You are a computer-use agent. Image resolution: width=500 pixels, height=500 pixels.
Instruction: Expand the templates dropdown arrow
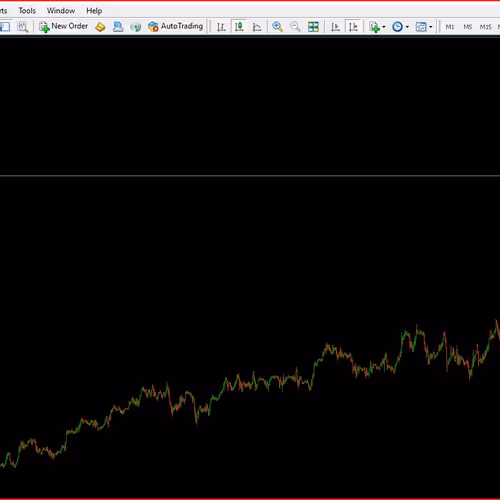[x=431, y=27]
